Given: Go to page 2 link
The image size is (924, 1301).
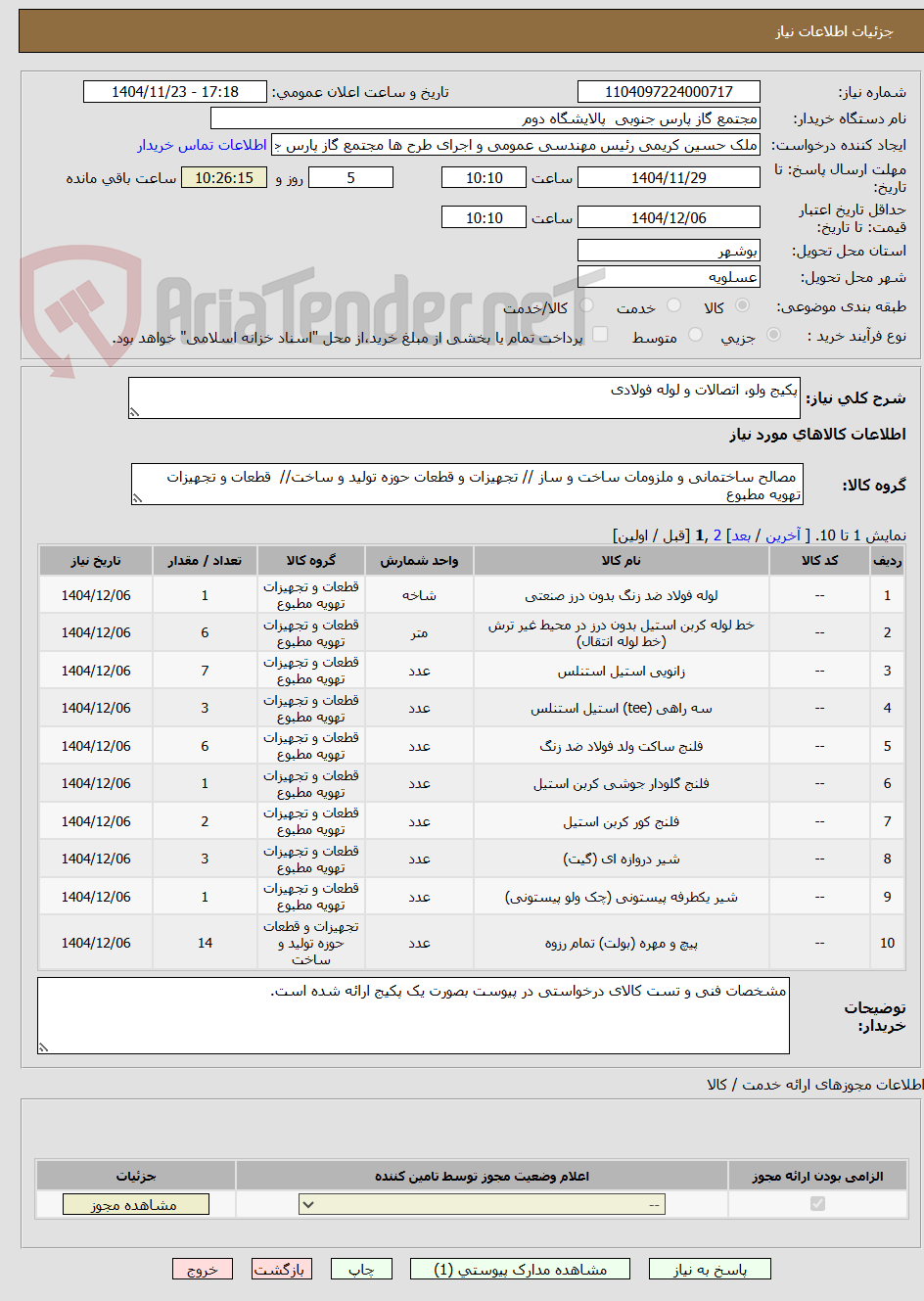Looking at the screenshot, I should coord(717,535).
